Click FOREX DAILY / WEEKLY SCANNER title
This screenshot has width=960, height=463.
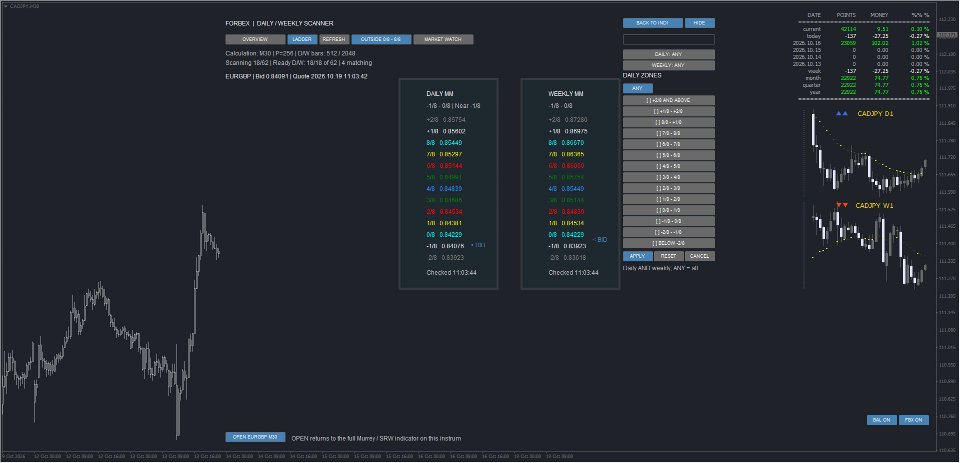[x=279, y=23]
